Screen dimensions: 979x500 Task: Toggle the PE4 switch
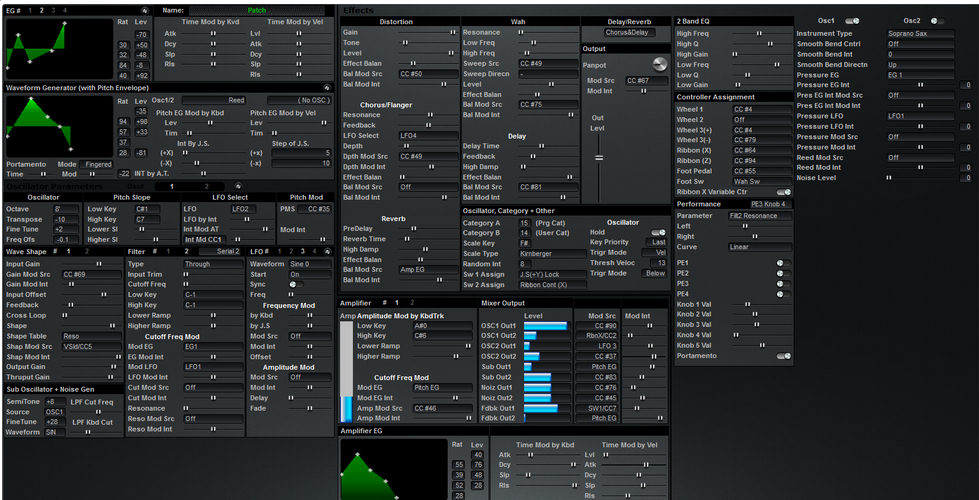pyautogui.click(x=784, y=293)
